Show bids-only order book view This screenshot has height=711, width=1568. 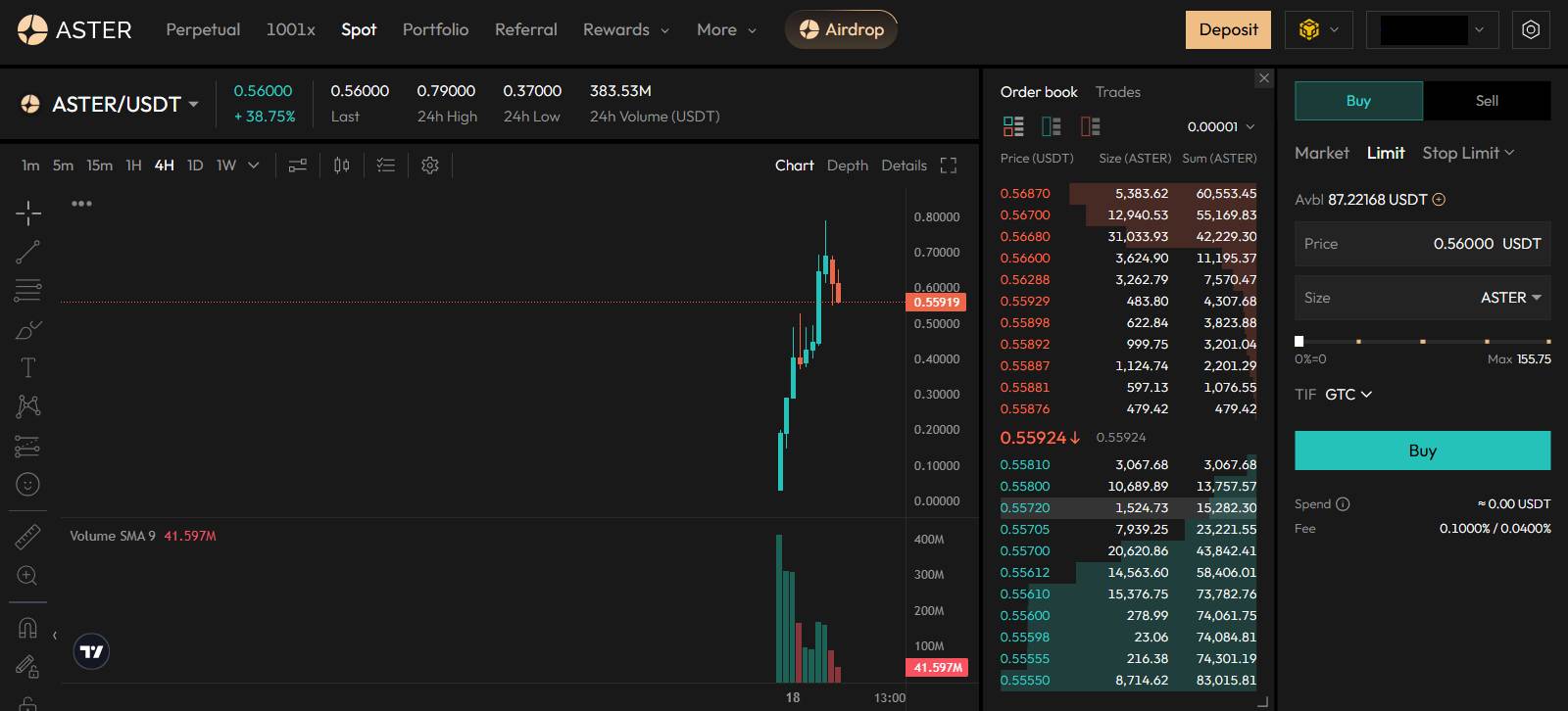pos(1052,126)
